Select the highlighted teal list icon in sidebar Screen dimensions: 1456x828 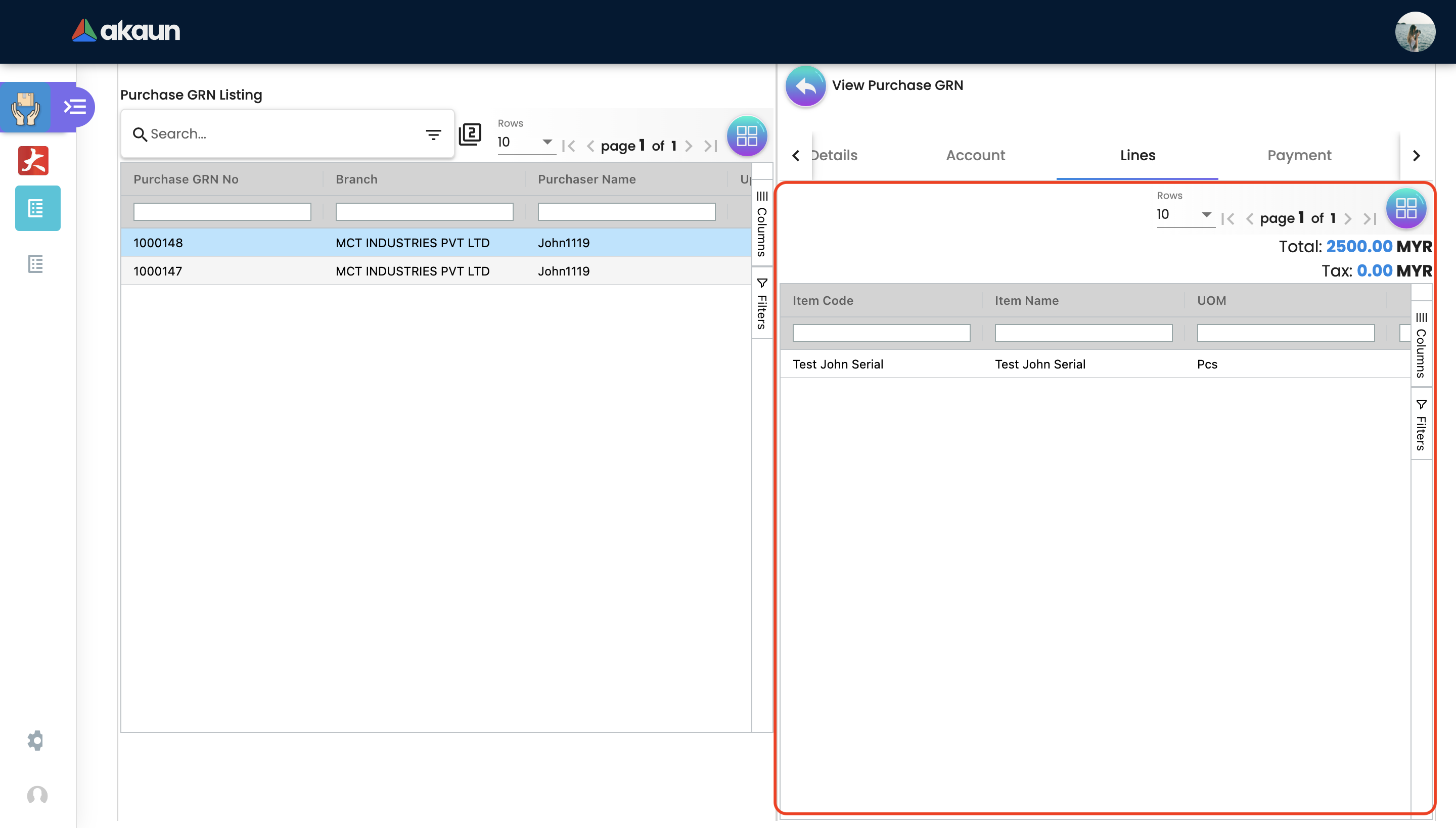coord(37,209)
